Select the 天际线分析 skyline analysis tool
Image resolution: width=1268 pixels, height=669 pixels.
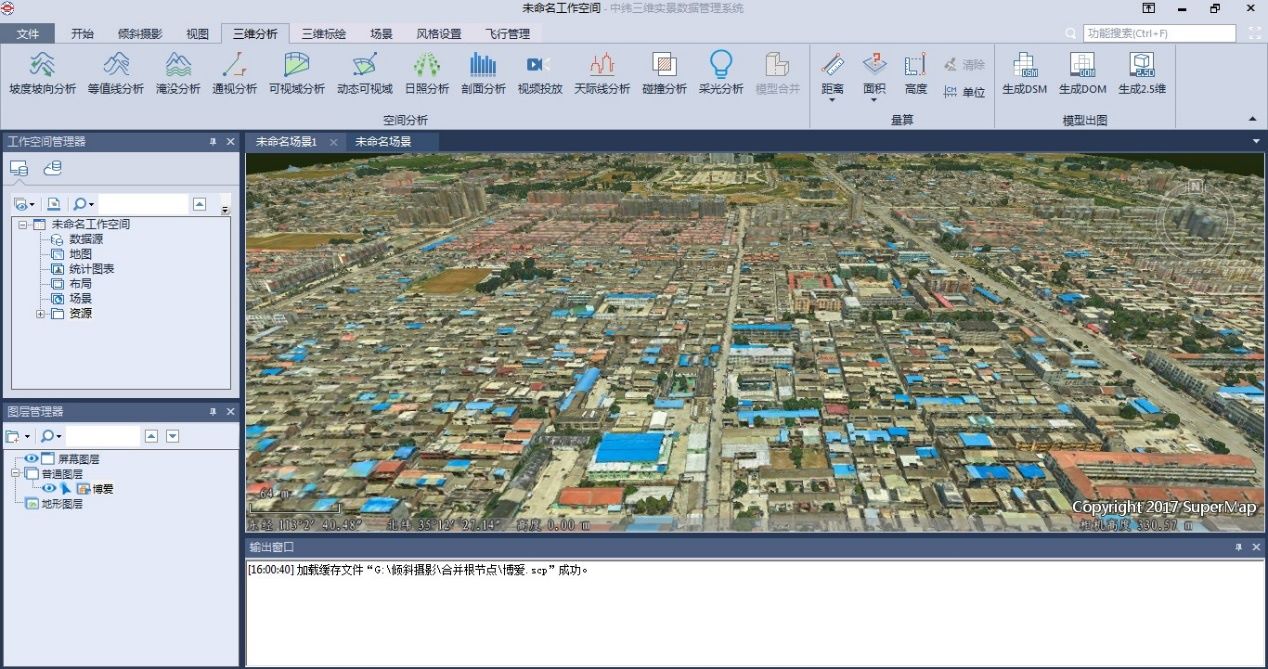click(602, 74)
